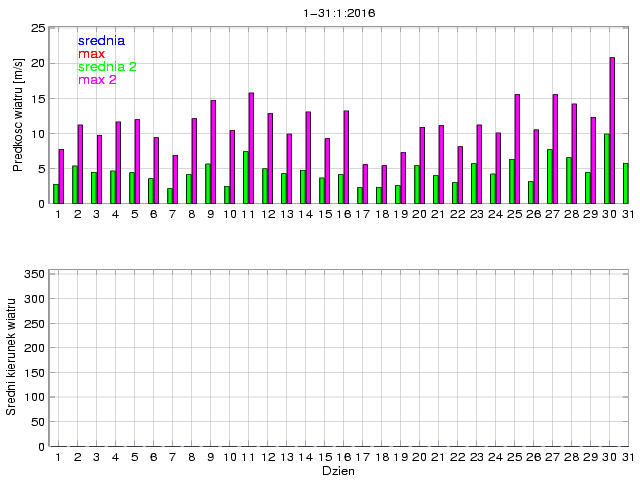The height and width of the screenshot is (480, 640).
Task: Click the green bar for day 27
Action: pos(549,176)
